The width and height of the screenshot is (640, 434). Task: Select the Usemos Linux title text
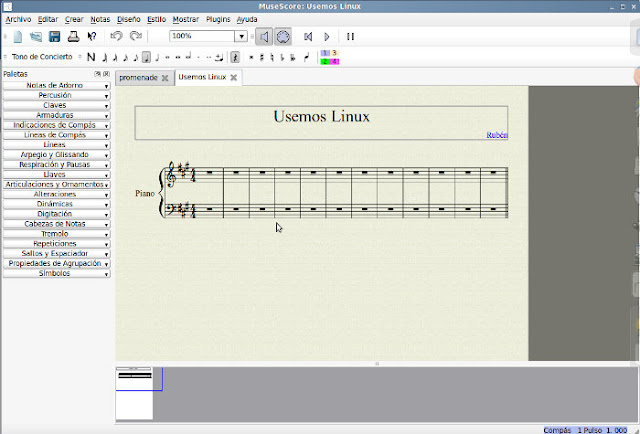point(322,116)
